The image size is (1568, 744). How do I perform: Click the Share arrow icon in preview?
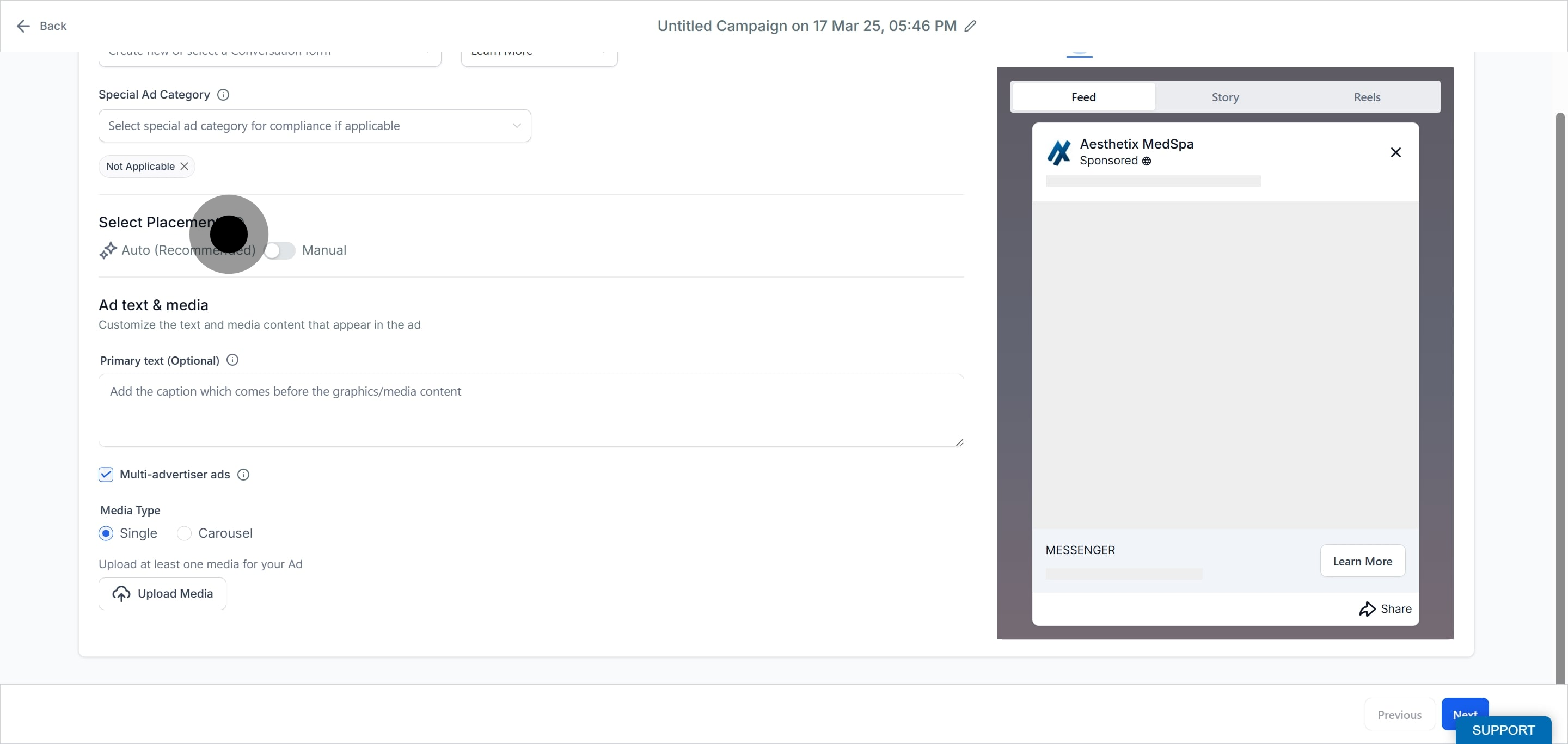tap(1367, 609)
